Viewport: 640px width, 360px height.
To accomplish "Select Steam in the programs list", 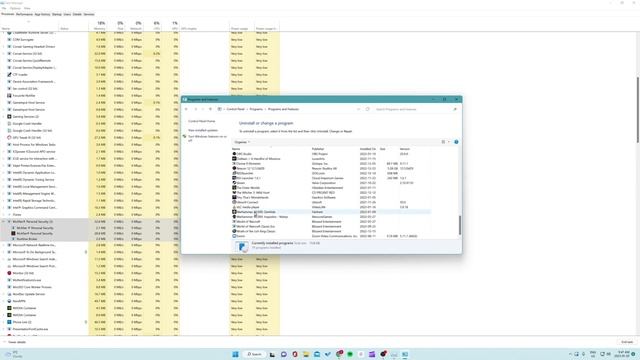I will pyautogui.click(x=331, y=183).
